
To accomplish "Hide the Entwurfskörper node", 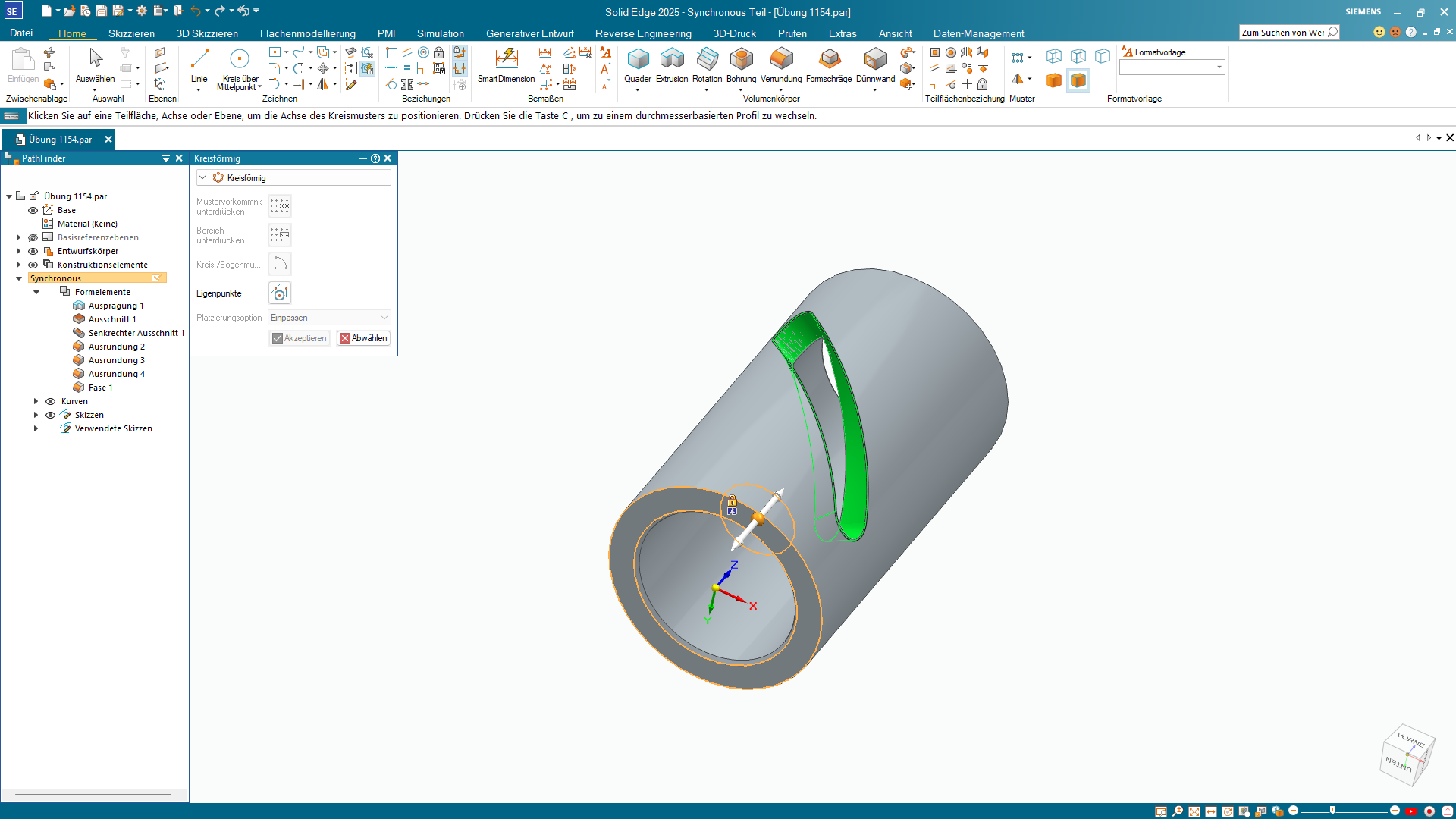I will pos(33,251).
